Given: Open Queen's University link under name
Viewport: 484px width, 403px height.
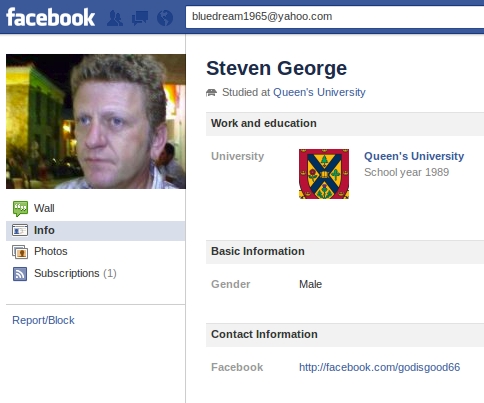Looking at the screenshot, I should pos(319,92).
